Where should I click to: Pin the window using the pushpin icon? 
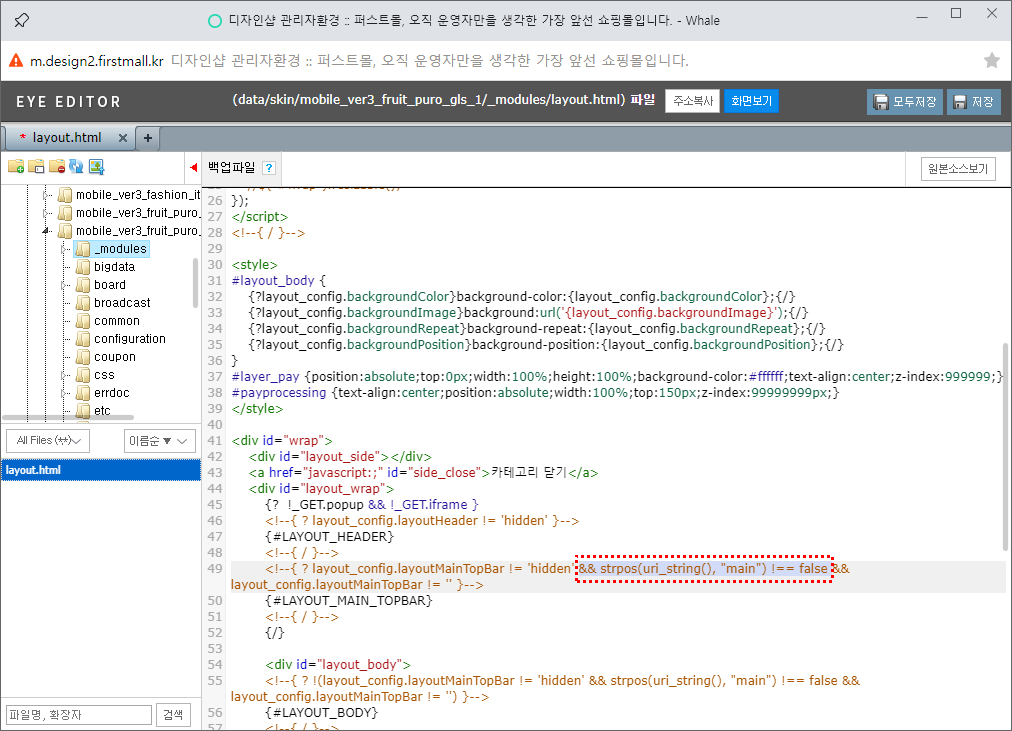click(22, 21)
